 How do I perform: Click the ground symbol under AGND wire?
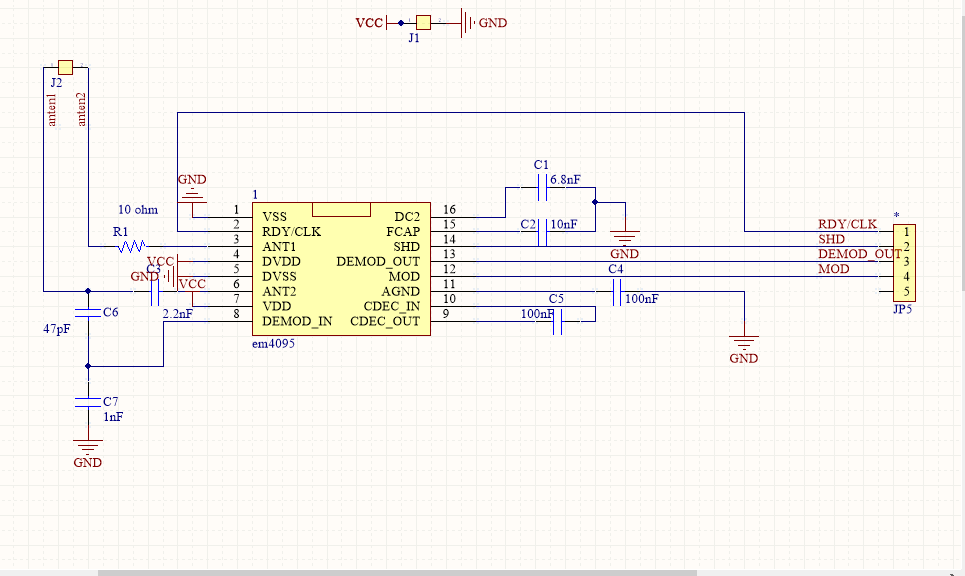[x=743, y=341]
